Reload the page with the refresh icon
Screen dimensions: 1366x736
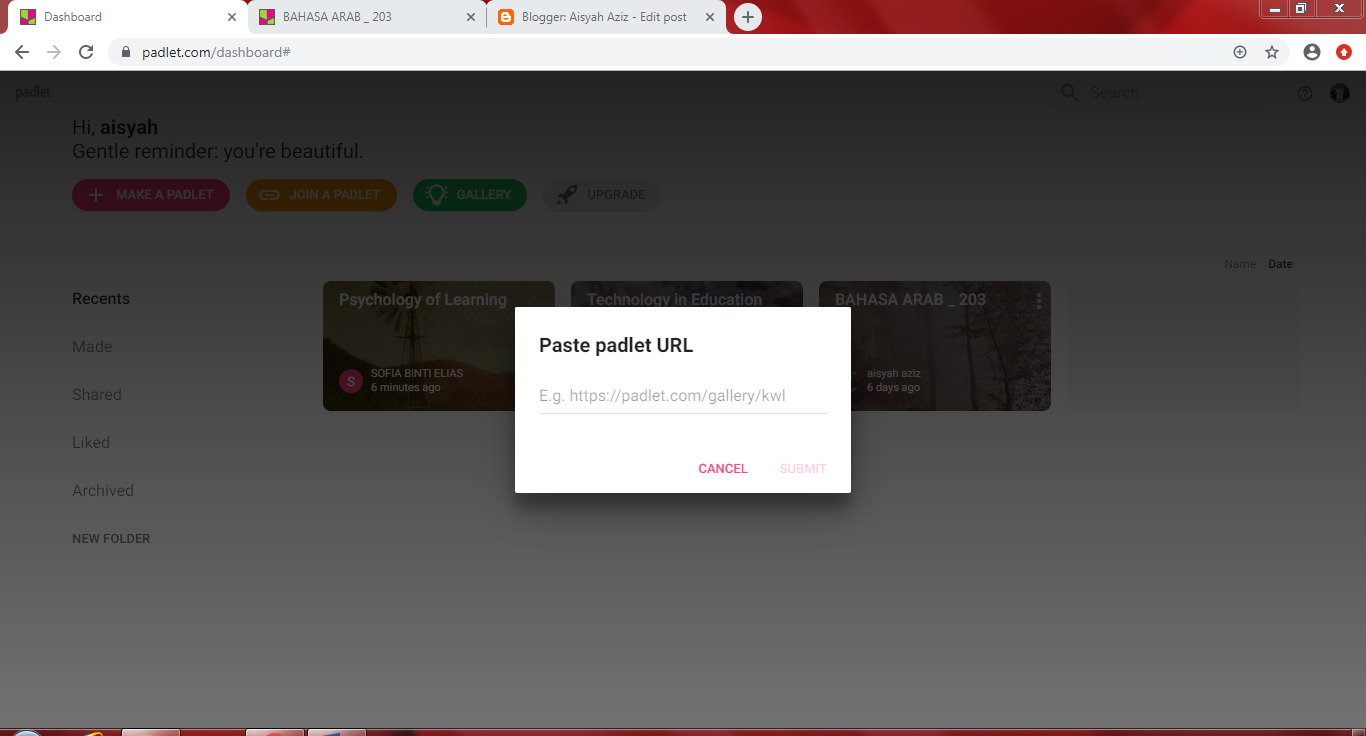[86, 52]
